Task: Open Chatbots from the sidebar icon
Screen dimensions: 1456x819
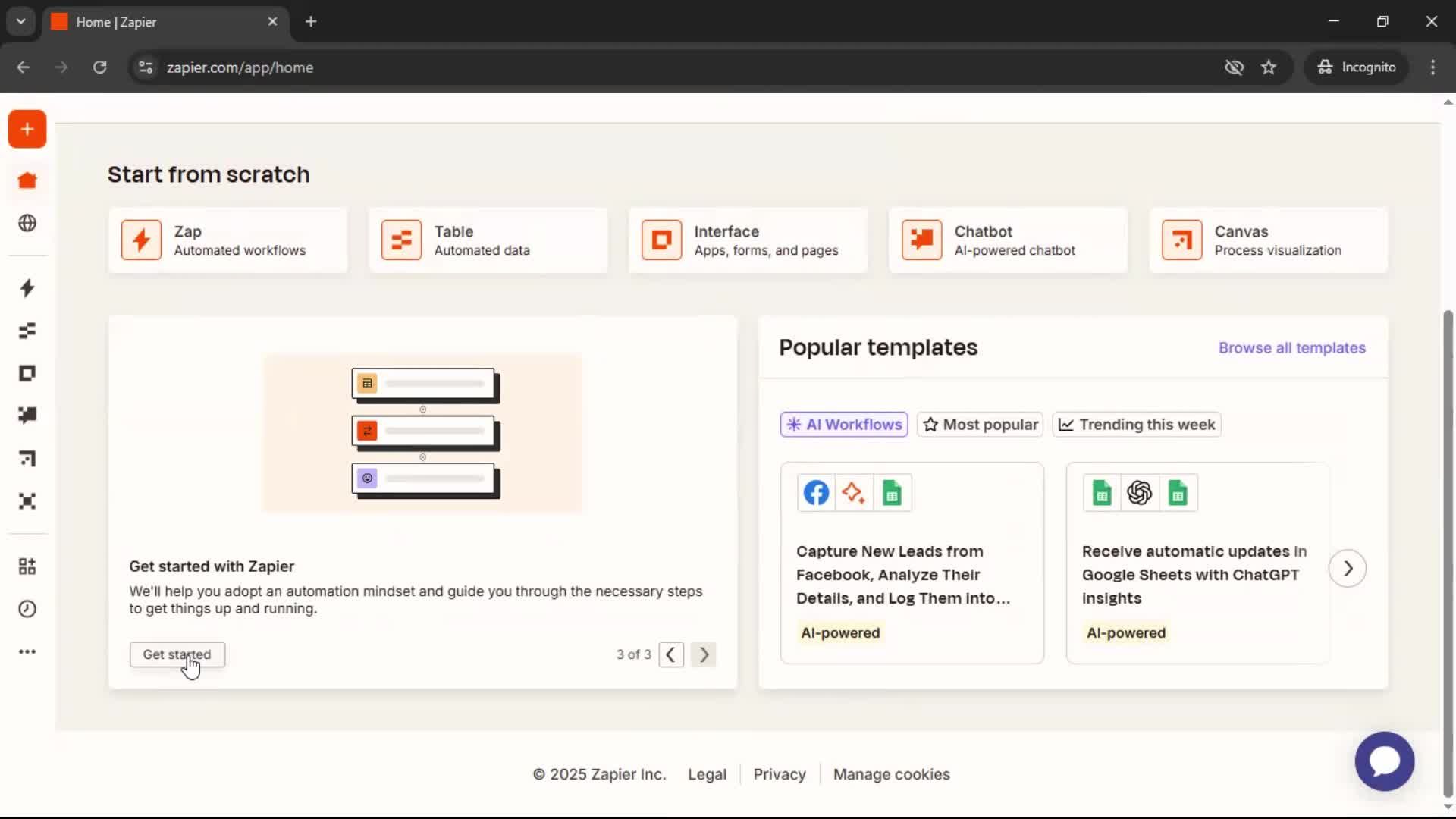Action: 27,416
